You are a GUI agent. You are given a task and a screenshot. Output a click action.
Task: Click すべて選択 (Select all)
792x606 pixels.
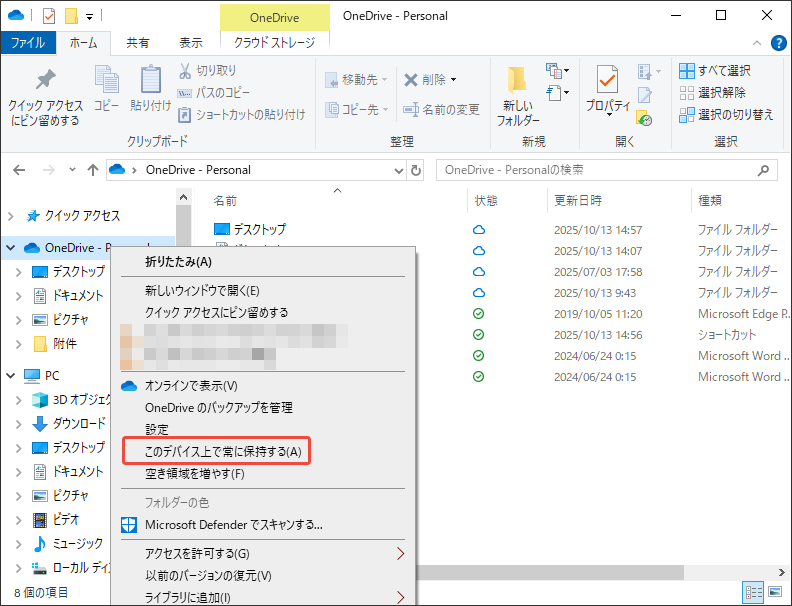click(x=715, y=71)
